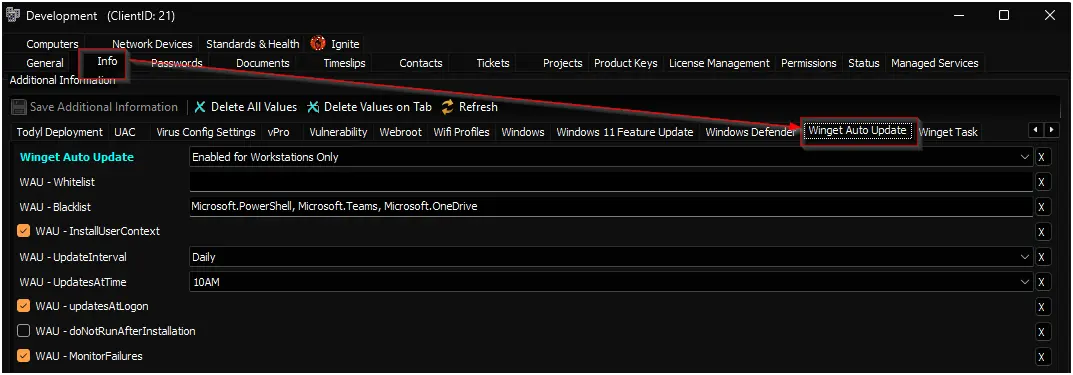Enable WAU - doNotRunAfterInstallation checkbox

(24, 331)
